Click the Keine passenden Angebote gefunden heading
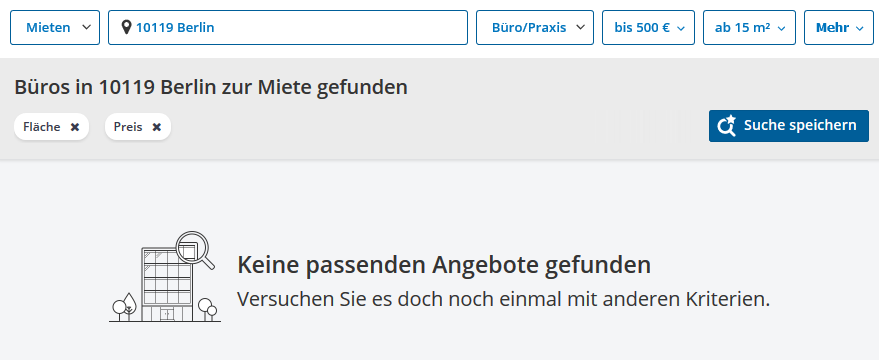The height and width of the screenshot is (360, 879). click(444, 265)
